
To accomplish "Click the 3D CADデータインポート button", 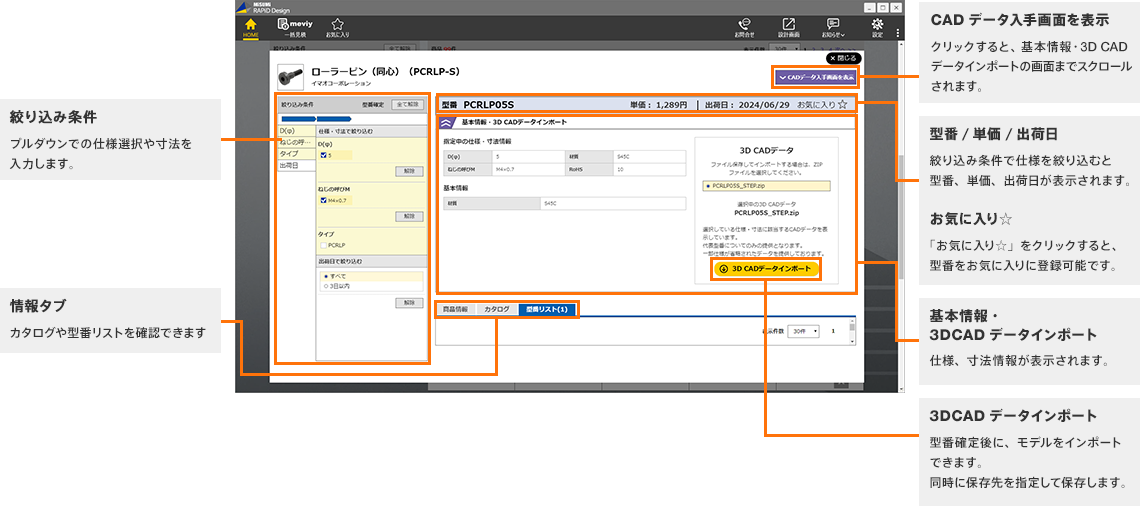I will 765,268.
